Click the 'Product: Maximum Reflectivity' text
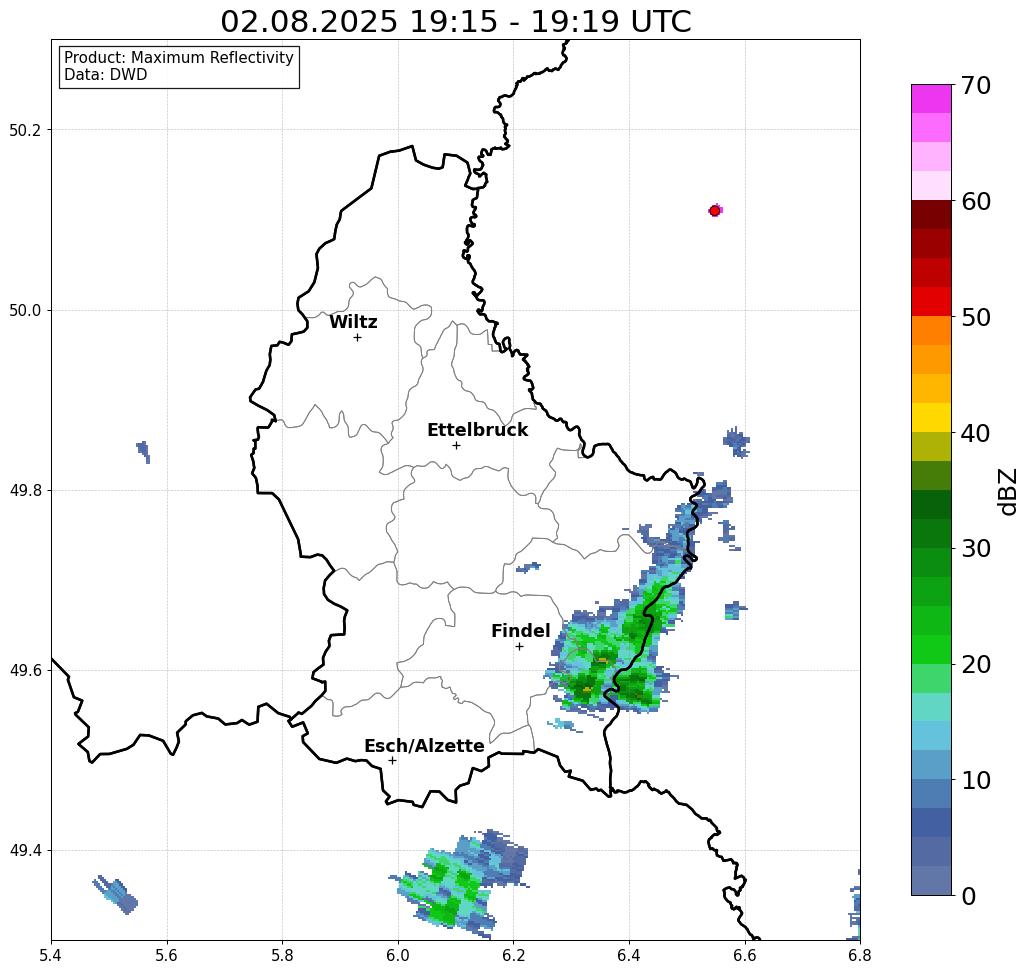 (178, 58)
